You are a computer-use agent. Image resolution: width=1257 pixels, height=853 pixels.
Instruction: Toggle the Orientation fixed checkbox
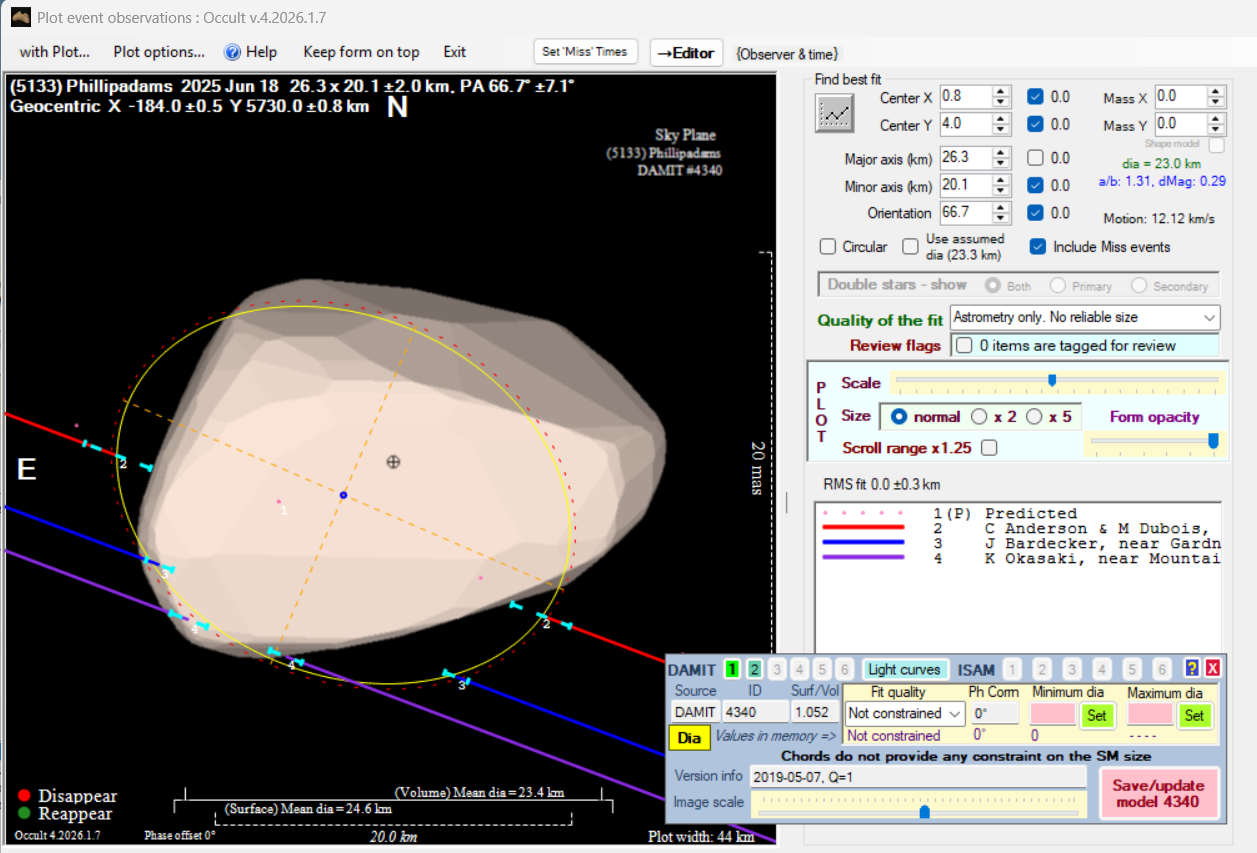pyautogui.click(x=1036, y=213)
